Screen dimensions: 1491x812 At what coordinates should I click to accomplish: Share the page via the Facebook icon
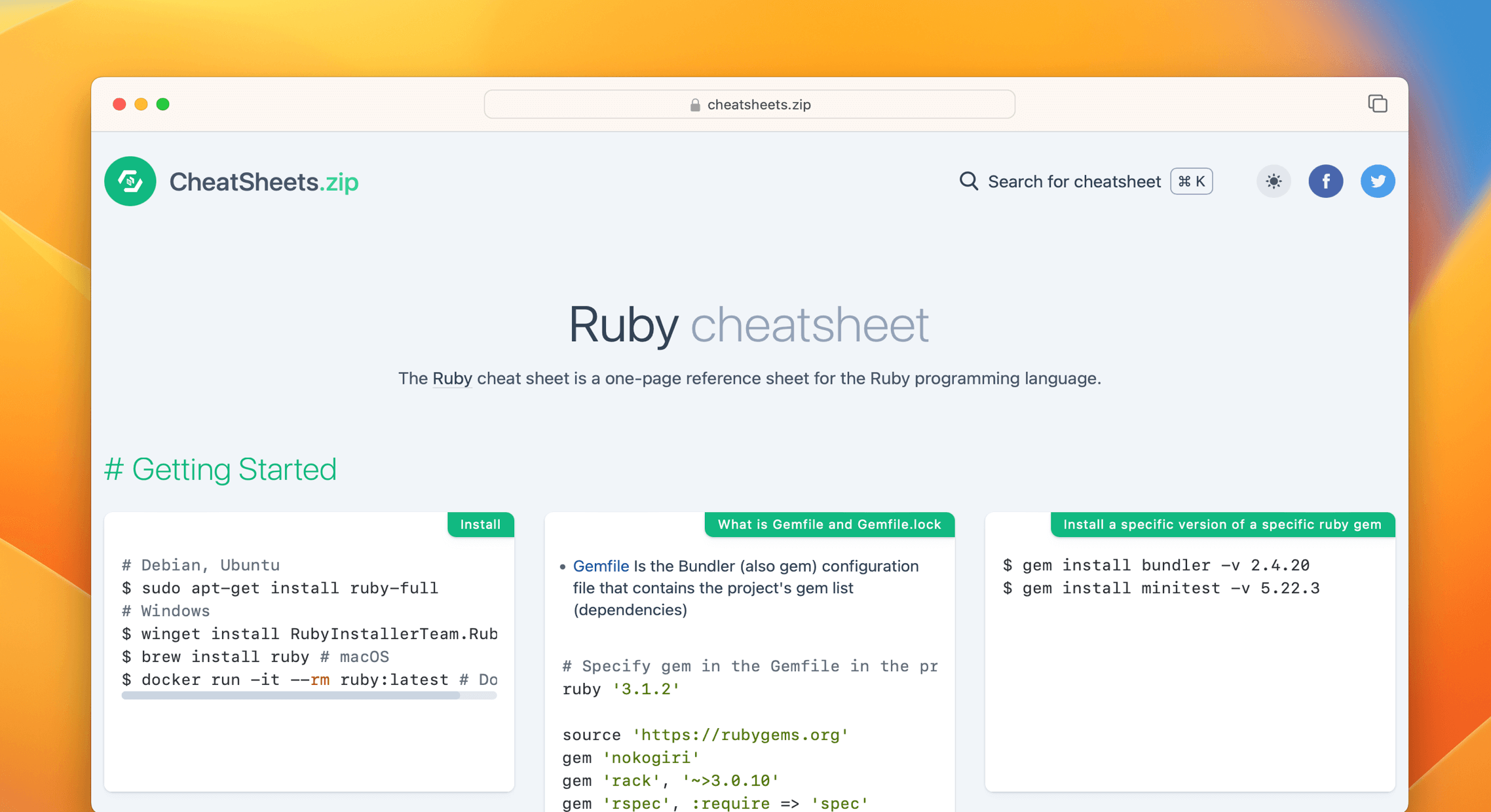coord(1326,181)
